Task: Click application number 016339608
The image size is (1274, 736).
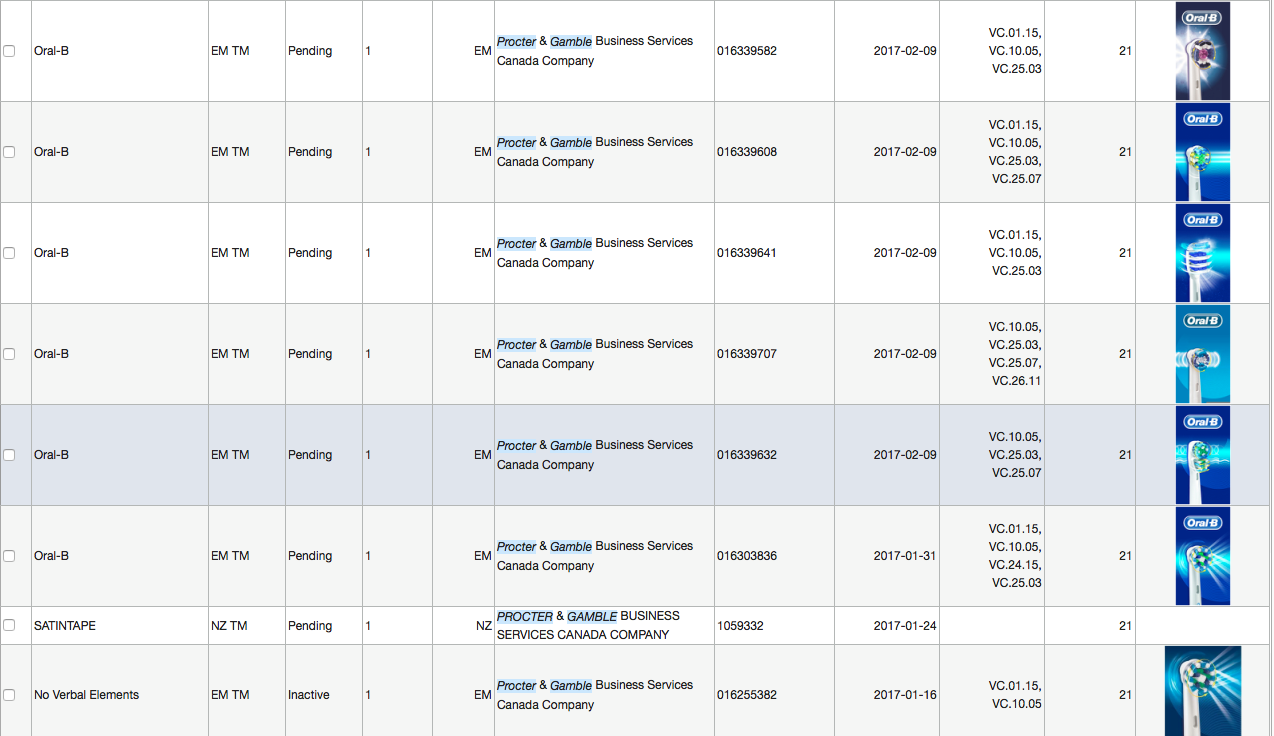Action: [747, 152]
